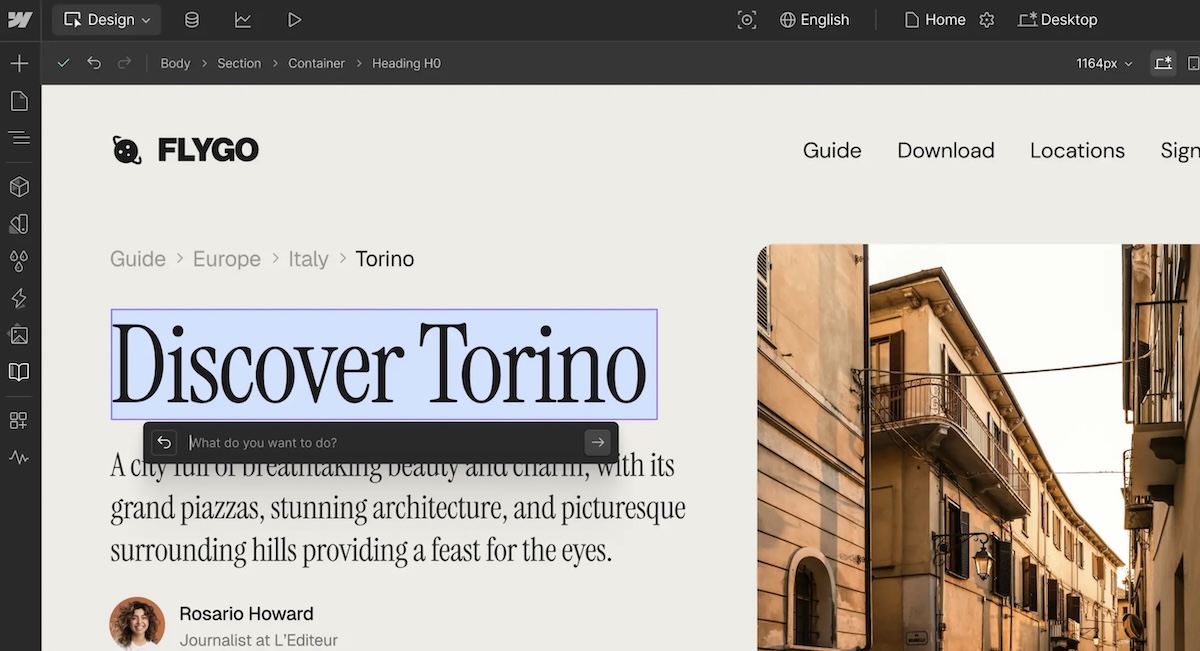The image size is (1200, 651).
Task: Select Section in the breadcrumb bar
Action: point(239,63)
